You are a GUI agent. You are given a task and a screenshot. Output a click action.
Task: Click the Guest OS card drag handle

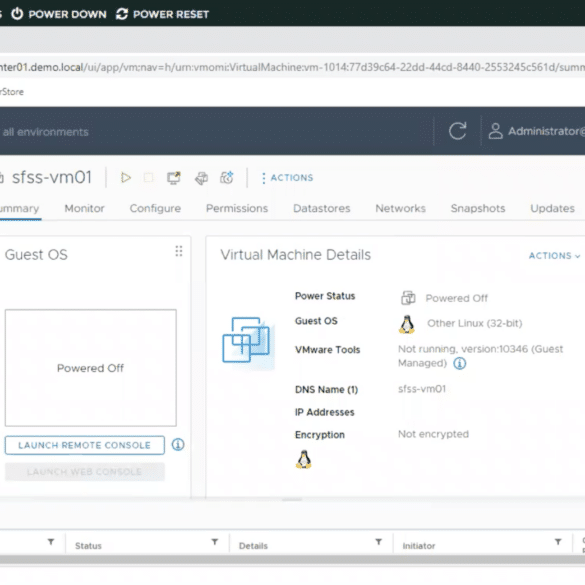click(x=179, y=251)
